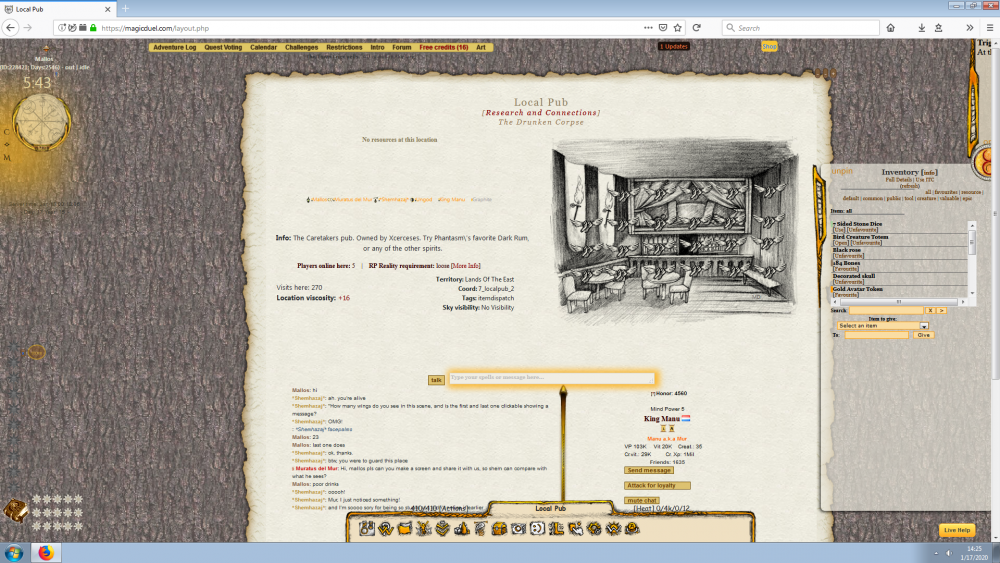Unpin the Inventory panel
1000x563 pixels.
click(842, 171)
